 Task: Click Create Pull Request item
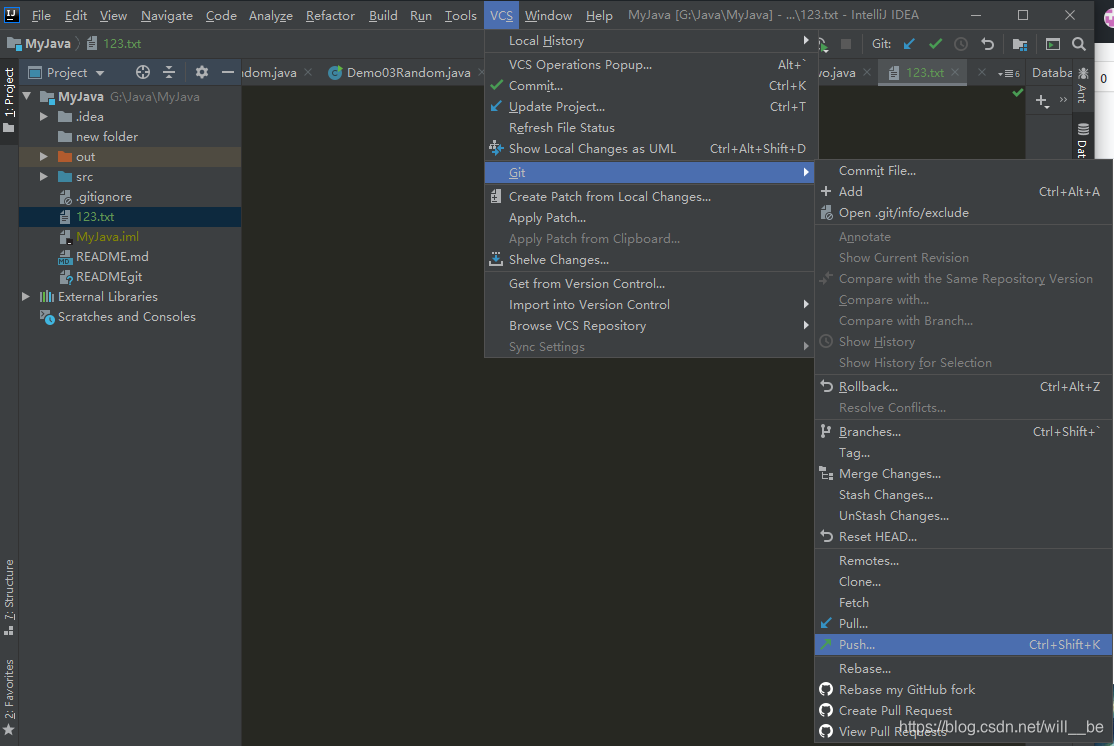coord(963,710)
